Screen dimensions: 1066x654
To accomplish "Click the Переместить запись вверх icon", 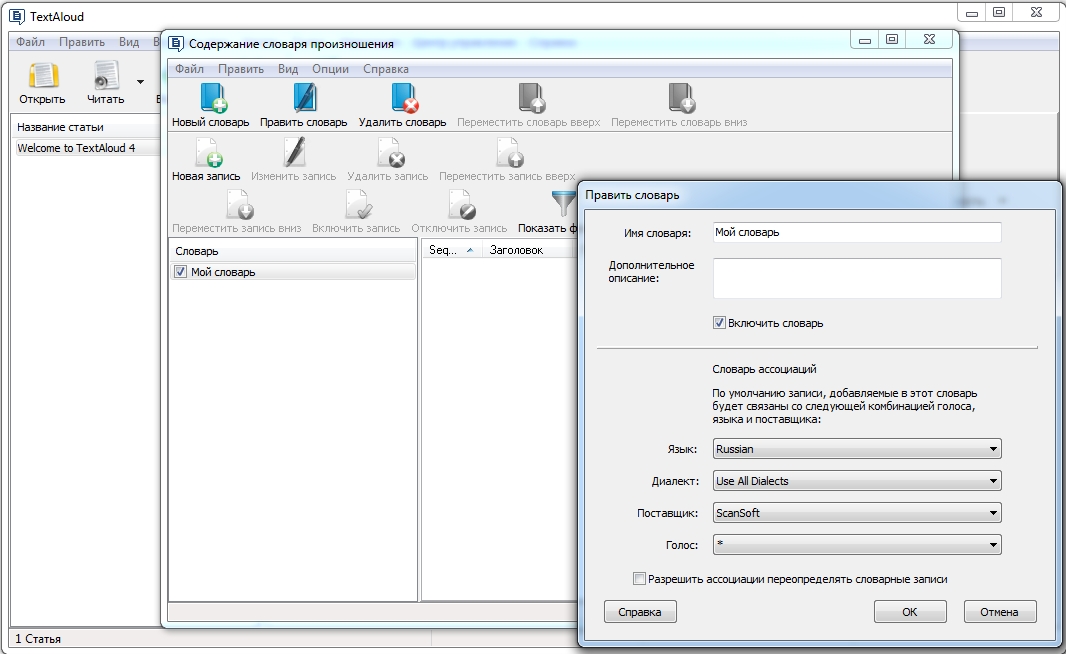I will coord(509,152).
